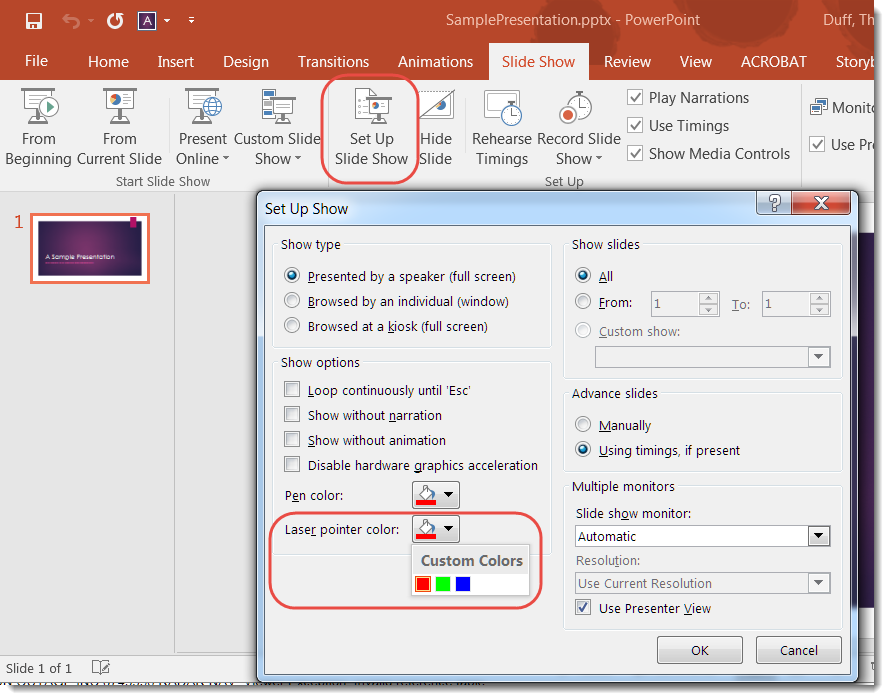The height and width of the screenshot is (700, 889).
Task: Open the Review ribbon tab
Action: point(627,61)
